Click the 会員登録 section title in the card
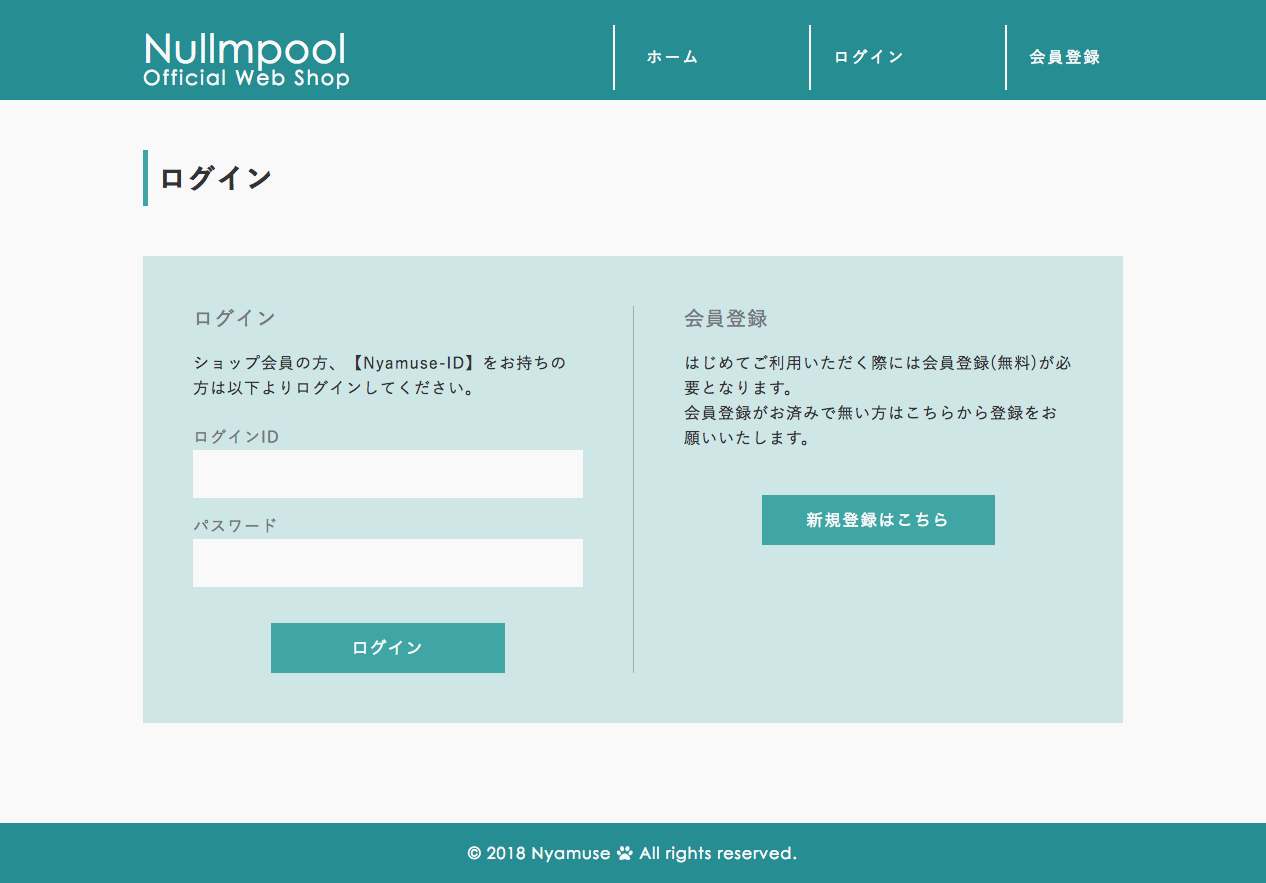Image resolution: width=1266 pixels, height=883 pixels. 724,318
